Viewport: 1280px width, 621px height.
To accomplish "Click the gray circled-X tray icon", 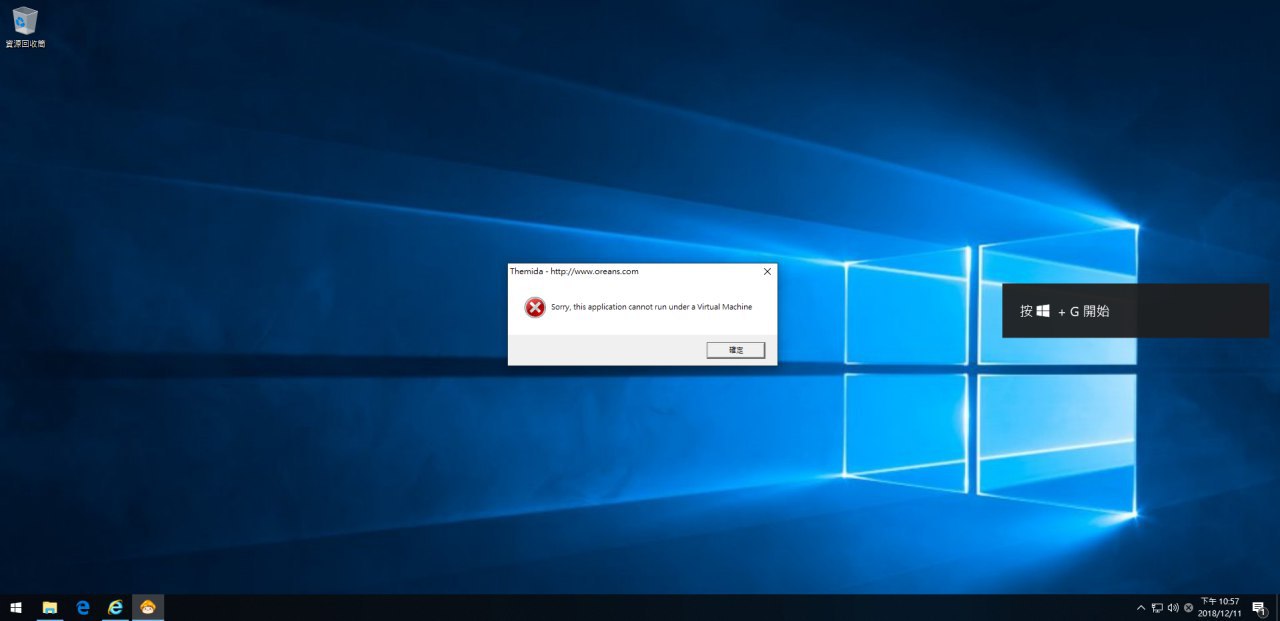I will click(x=1188, y=607).
